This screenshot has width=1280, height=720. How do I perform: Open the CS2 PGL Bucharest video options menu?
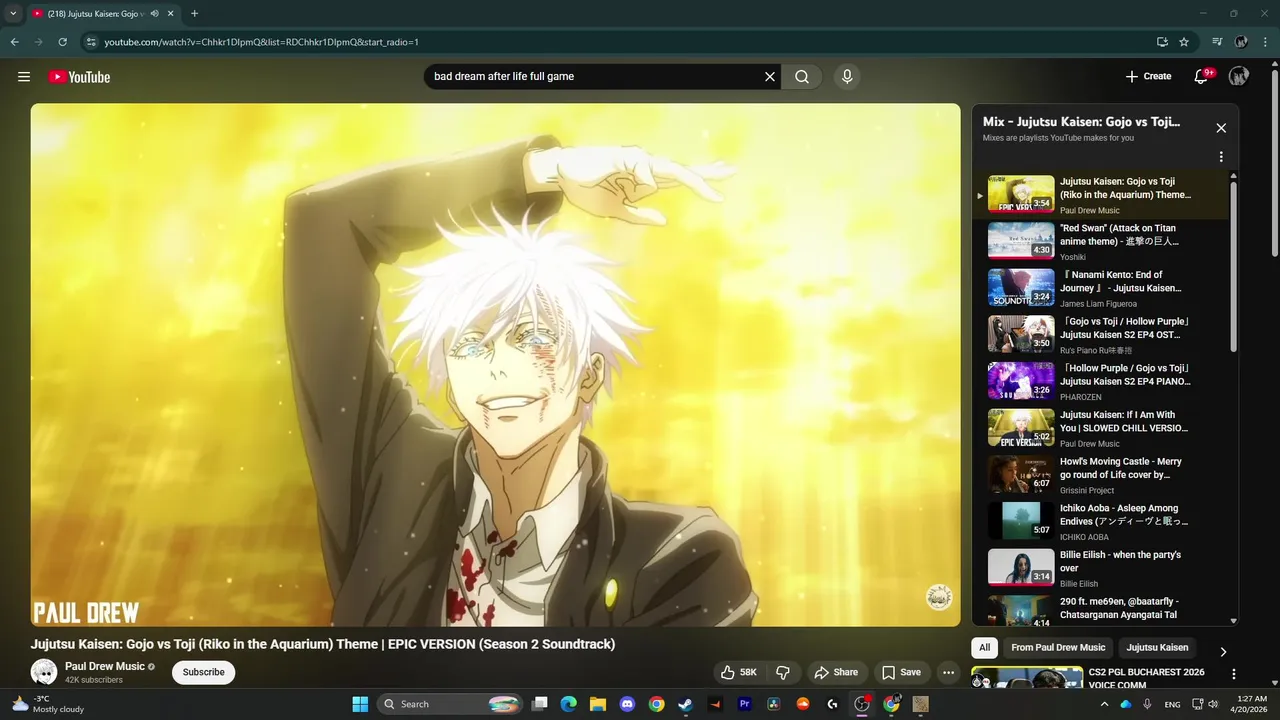click(x=1234, y=674)
